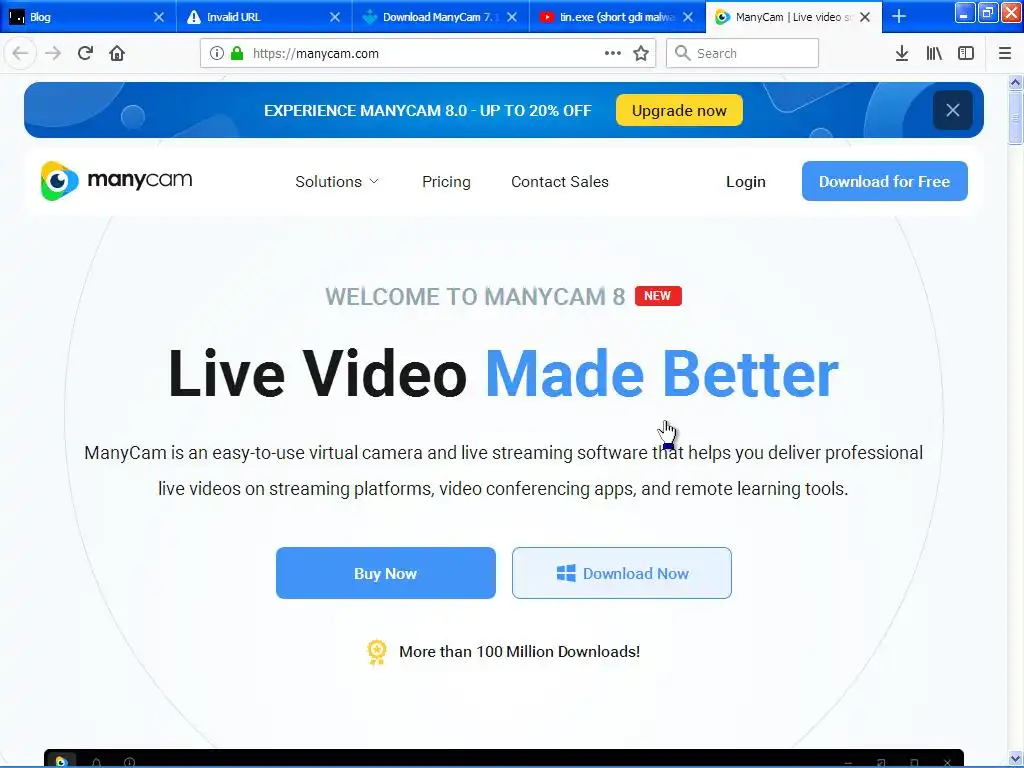Click the Buy Now button
The image size is (1024, 768).
click(x=385, y=573)
